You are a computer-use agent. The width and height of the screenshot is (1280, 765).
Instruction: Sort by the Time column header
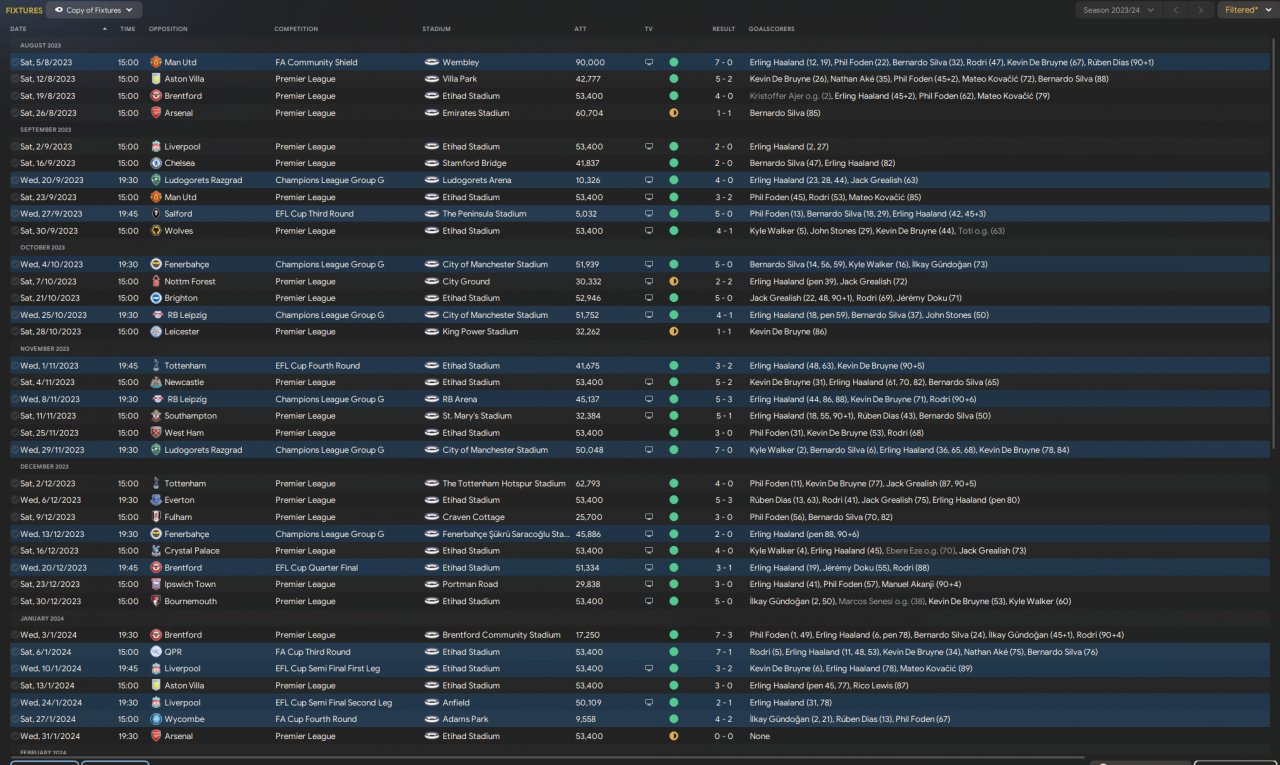coord(128,29)
